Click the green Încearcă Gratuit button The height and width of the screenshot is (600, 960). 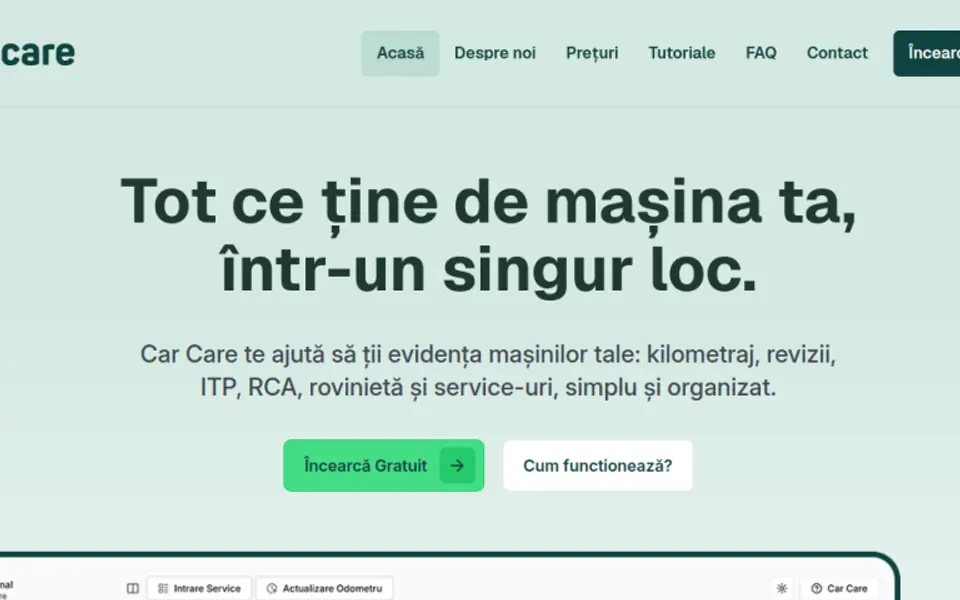tap(383, 465)
